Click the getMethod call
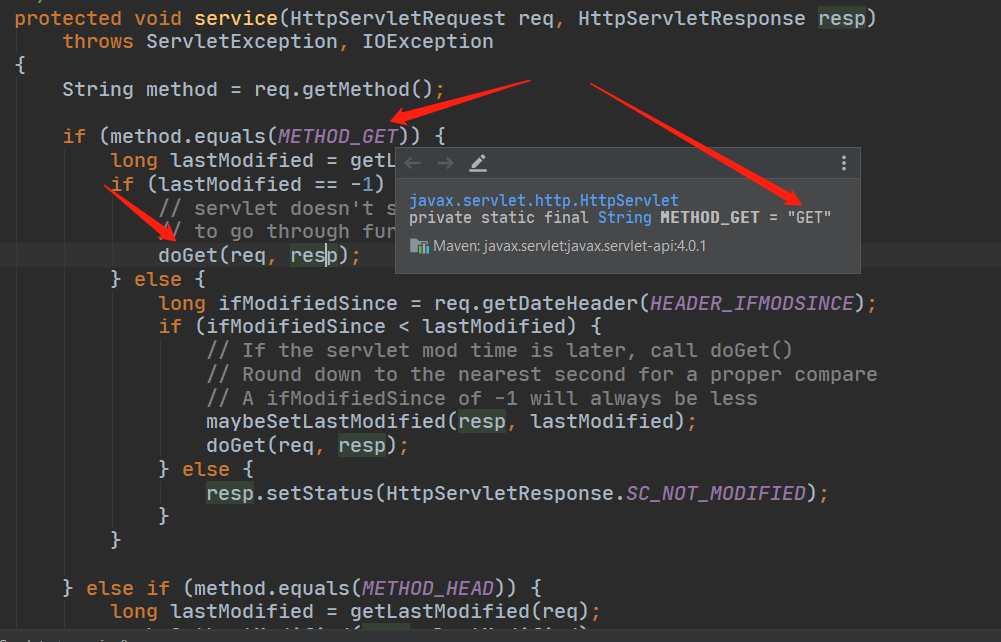 356,89
